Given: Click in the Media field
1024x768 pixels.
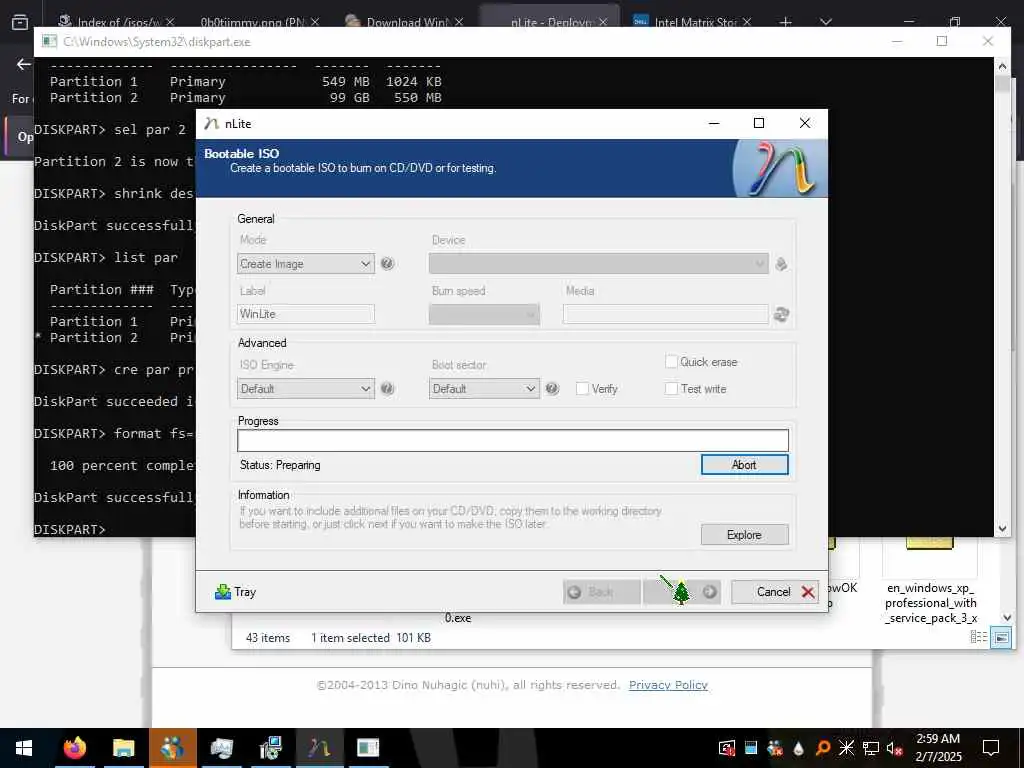Looking at the screenshot, I should [665, 314].
